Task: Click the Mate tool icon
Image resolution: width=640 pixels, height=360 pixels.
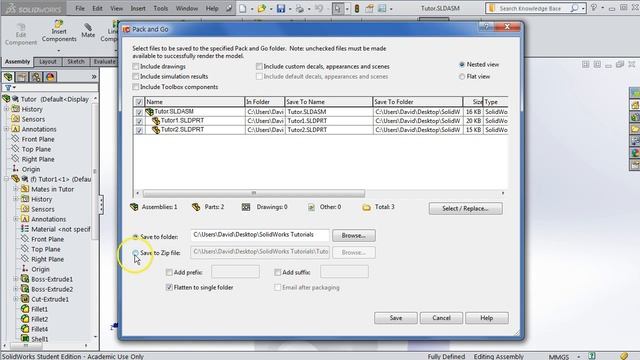Action: pos(88,27)
